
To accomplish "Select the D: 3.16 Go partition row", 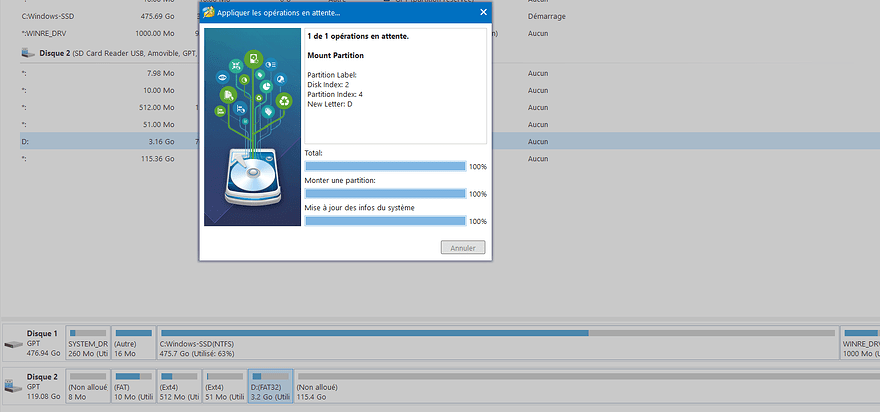I will click(100, 142).
